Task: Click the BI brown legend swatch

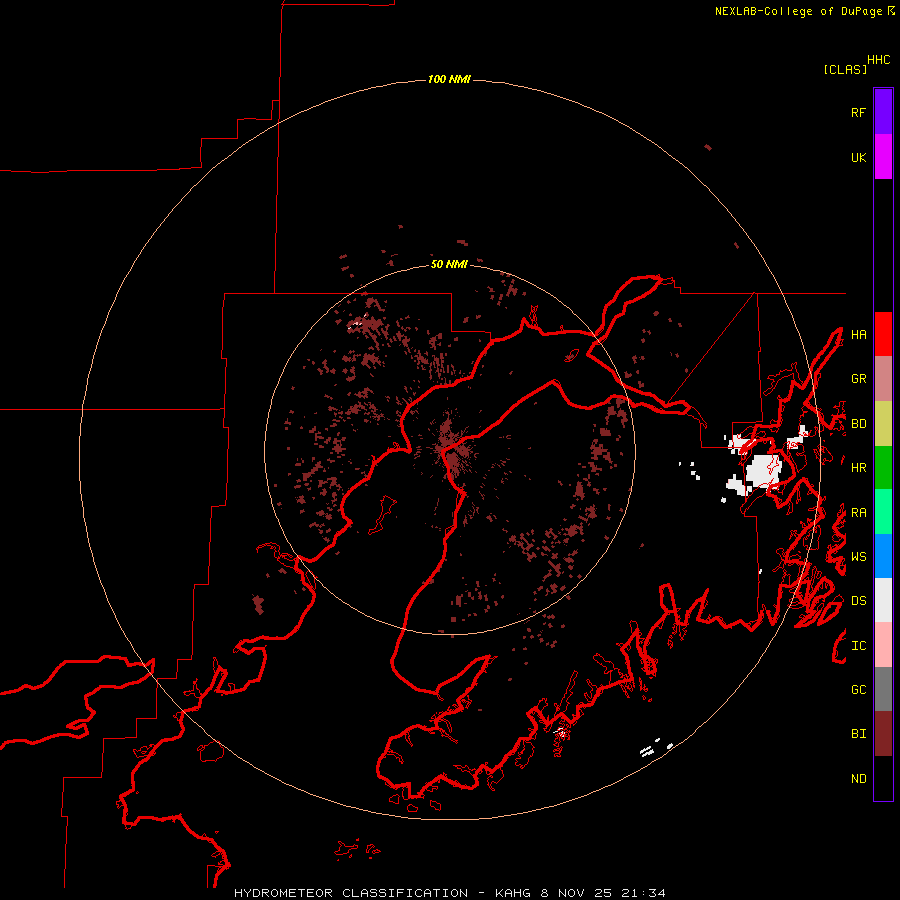Action: click(883, 734)
